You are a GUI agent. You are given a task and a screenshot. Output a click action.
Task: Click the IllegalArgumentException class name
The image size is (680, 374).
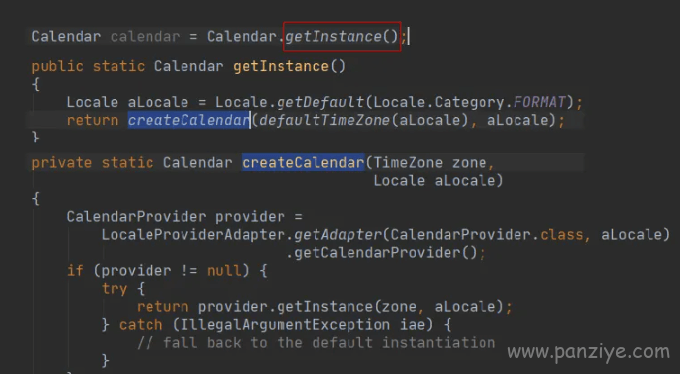285,325
